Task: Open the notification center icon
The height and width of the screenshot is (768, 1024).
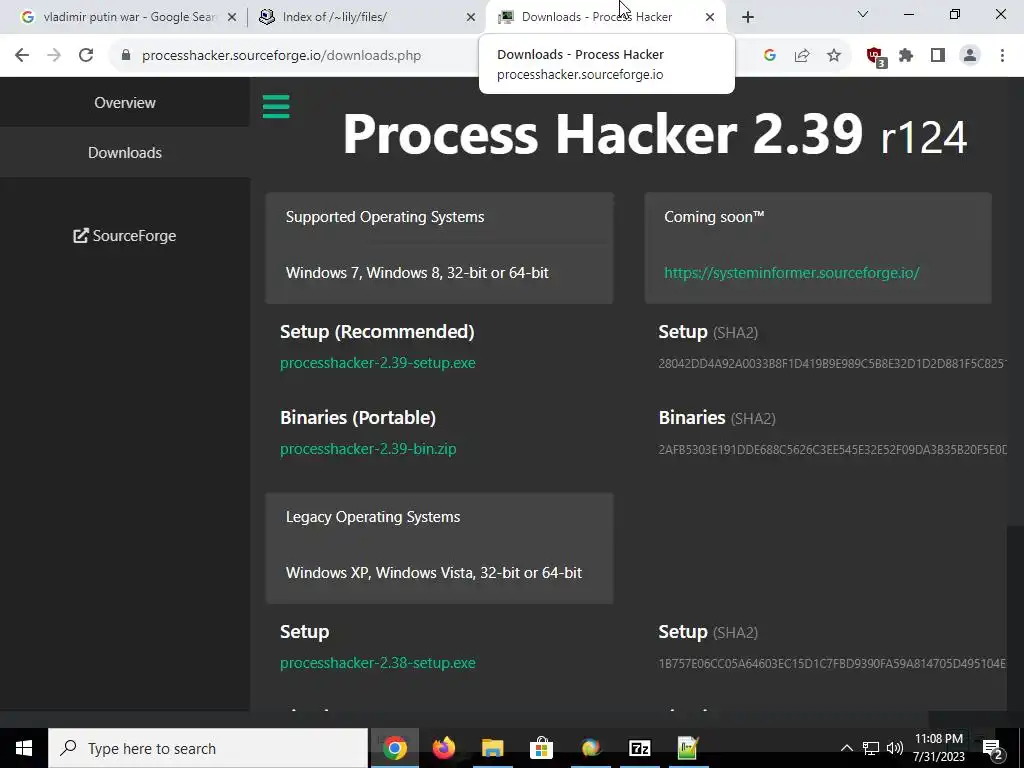Action: tap(992, 749)
